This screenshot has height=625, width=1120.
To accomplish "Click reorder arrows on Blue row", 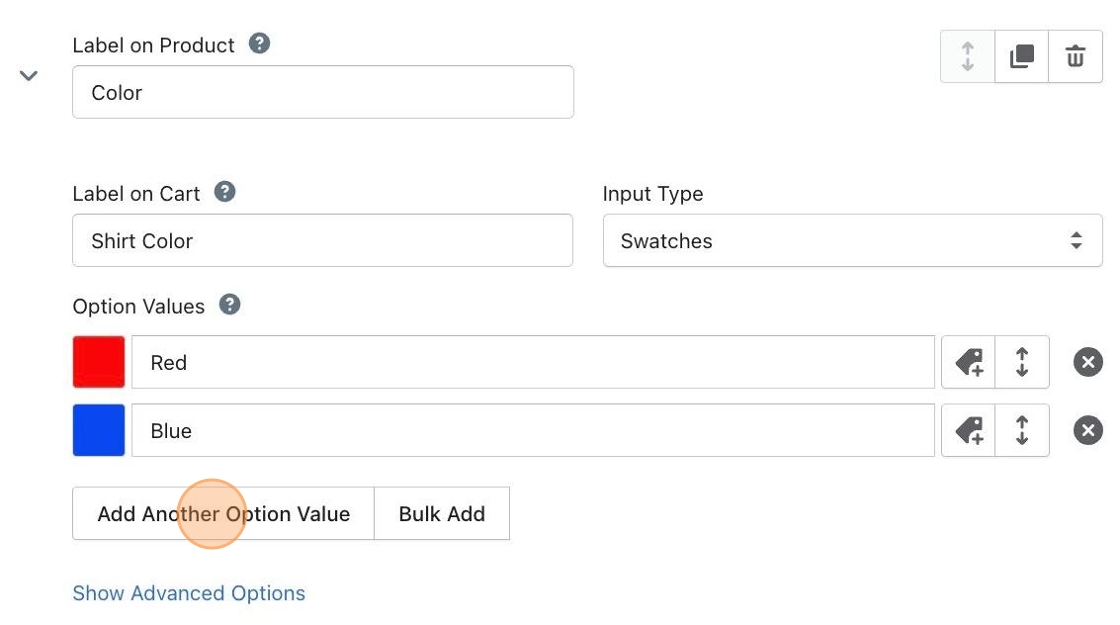I will click(1022, 431).
